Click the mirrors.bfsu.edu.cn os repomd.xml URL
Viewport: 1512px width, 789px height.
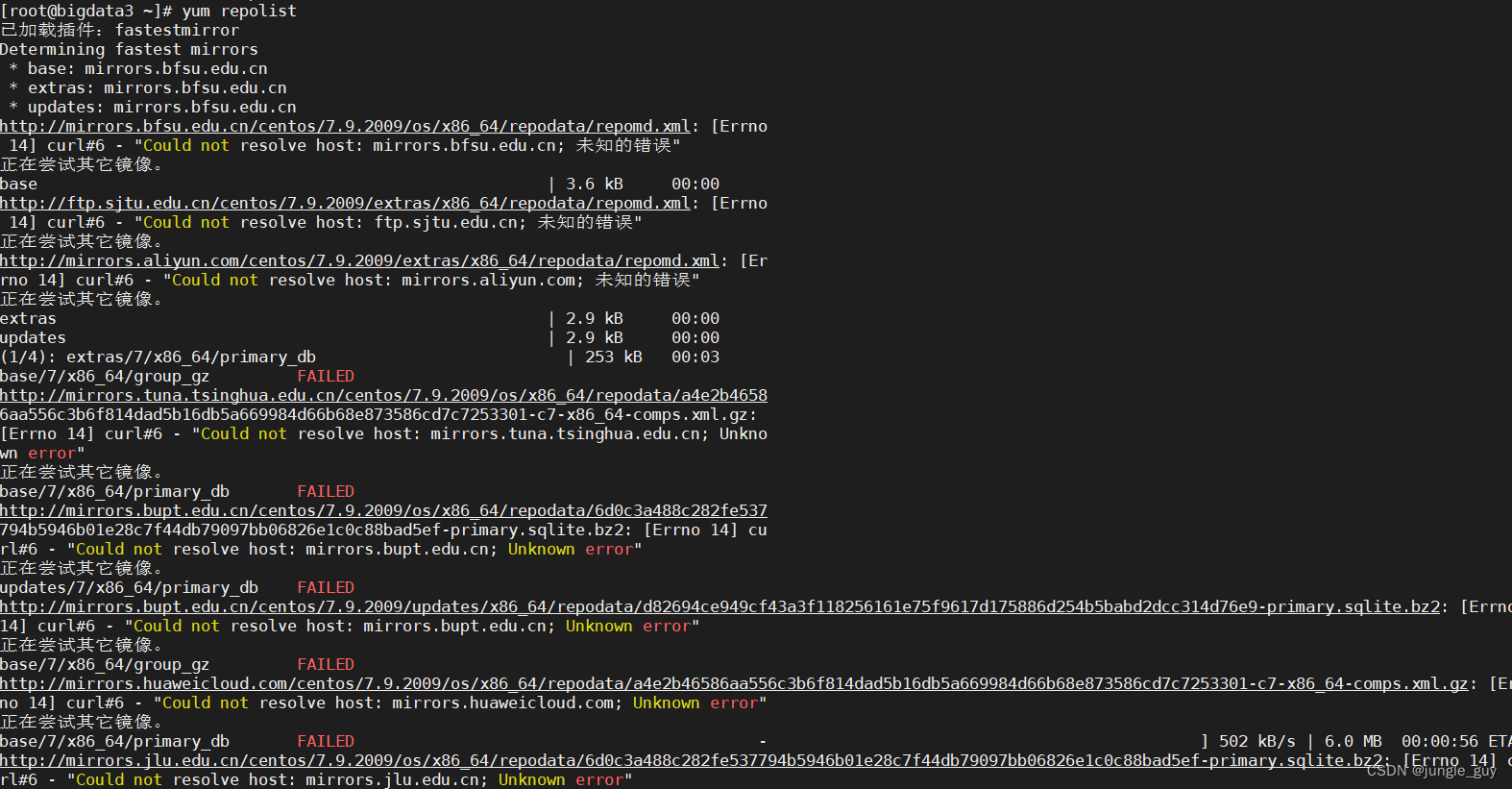click(x=345, y=126)
